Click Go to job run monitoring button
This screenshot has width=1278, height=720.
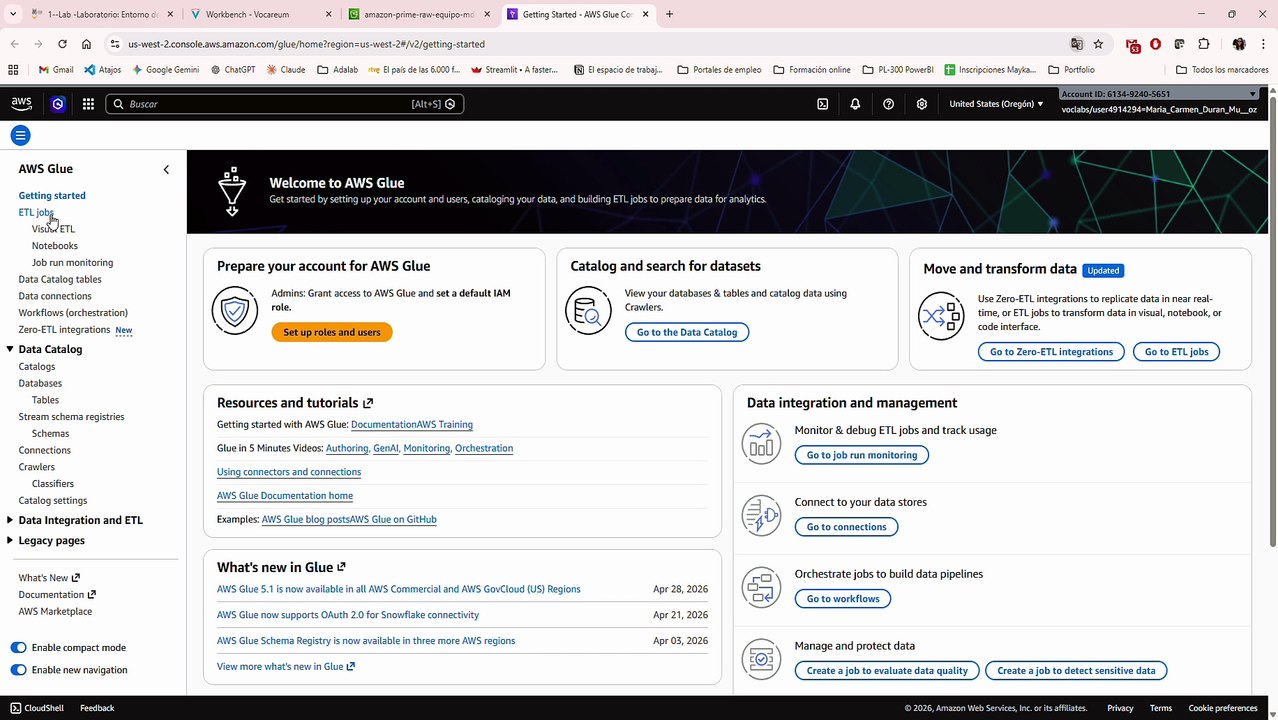click(862, 455)
